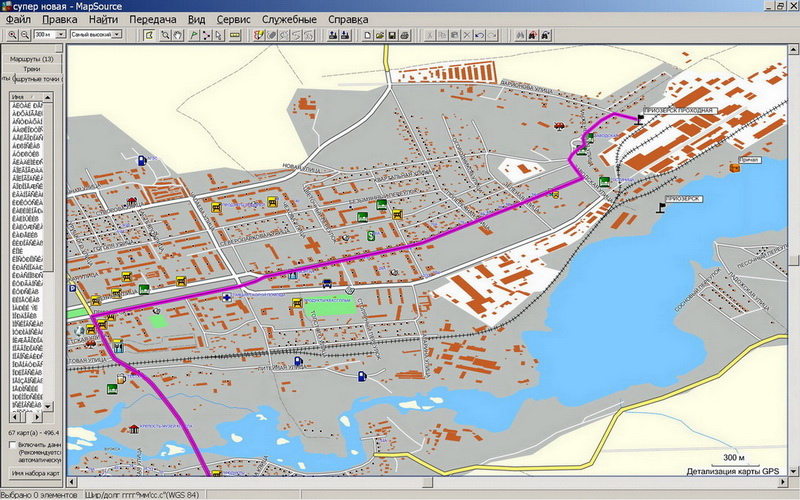
Task: Click the find nearest places icon
Action: (x=532, y=35)
